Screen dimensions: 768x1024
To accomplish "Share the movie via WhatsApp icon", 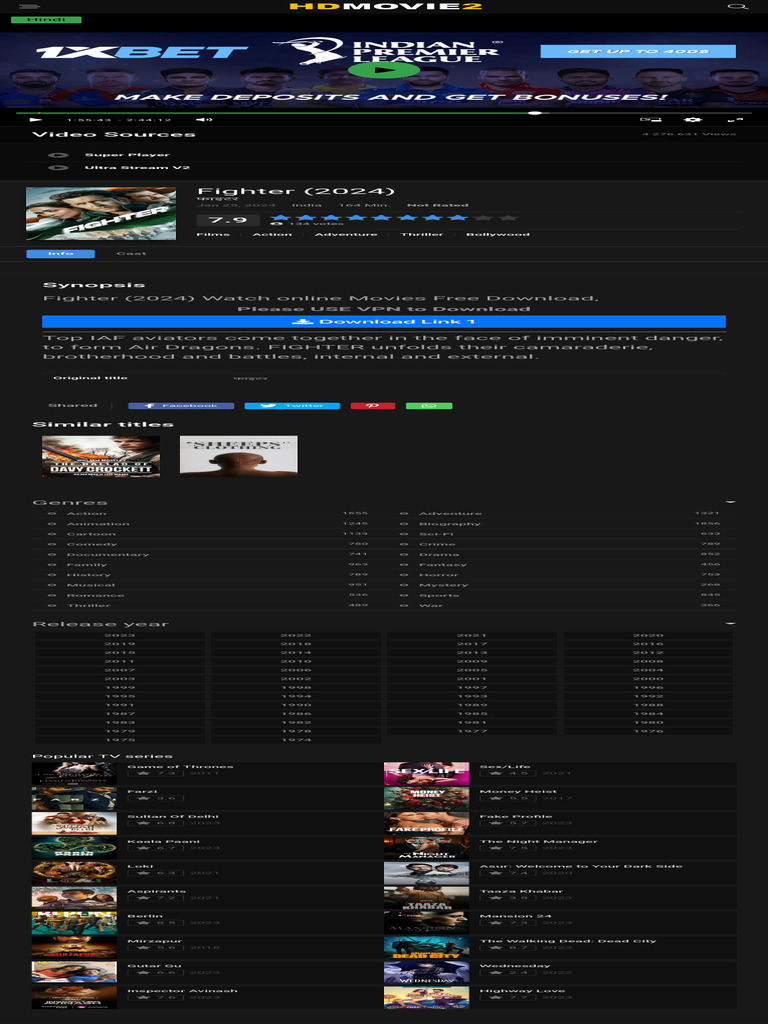I will click(429, 406).
